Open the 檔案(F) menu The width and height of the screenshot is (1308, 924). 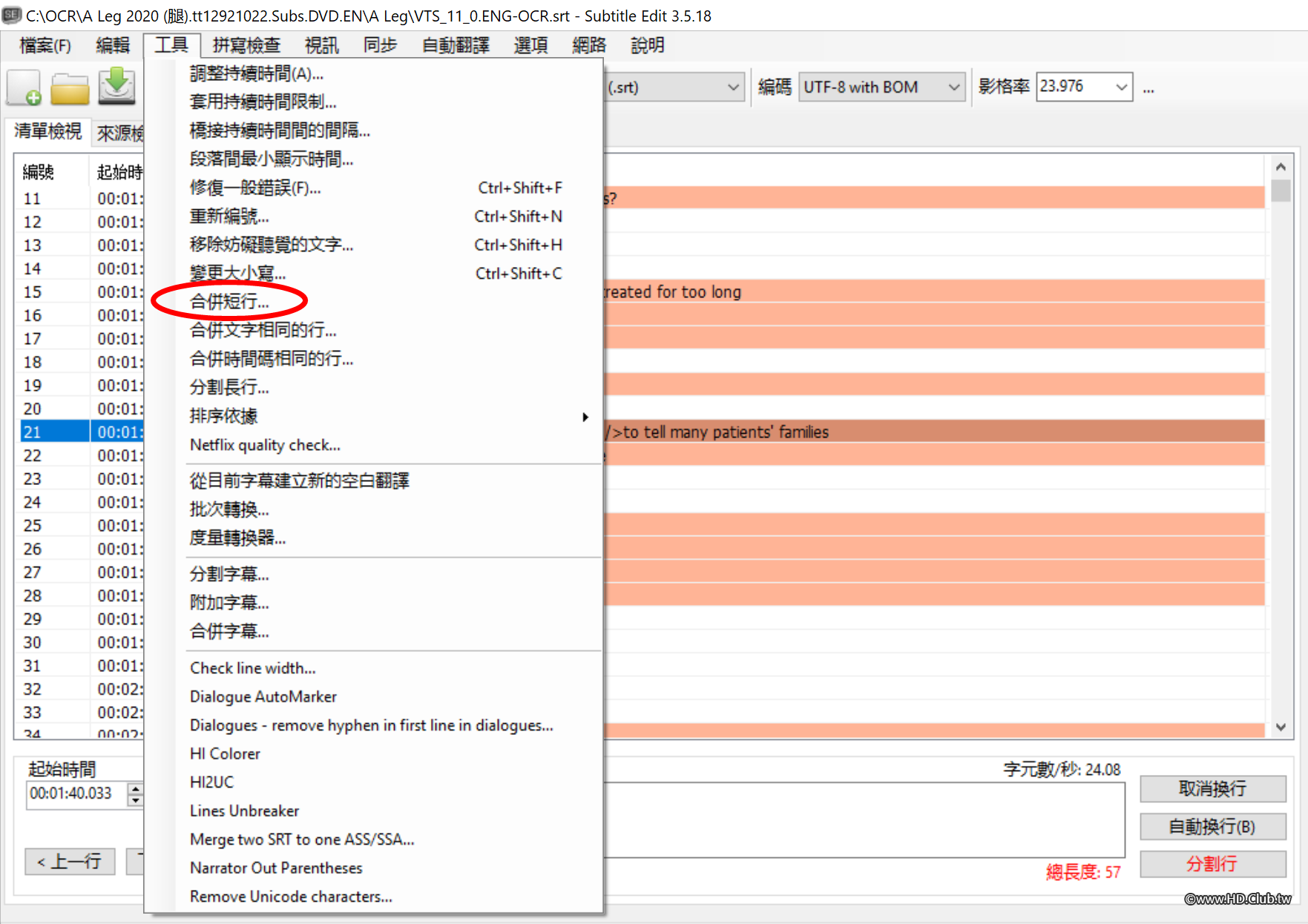tap(45, 45)
